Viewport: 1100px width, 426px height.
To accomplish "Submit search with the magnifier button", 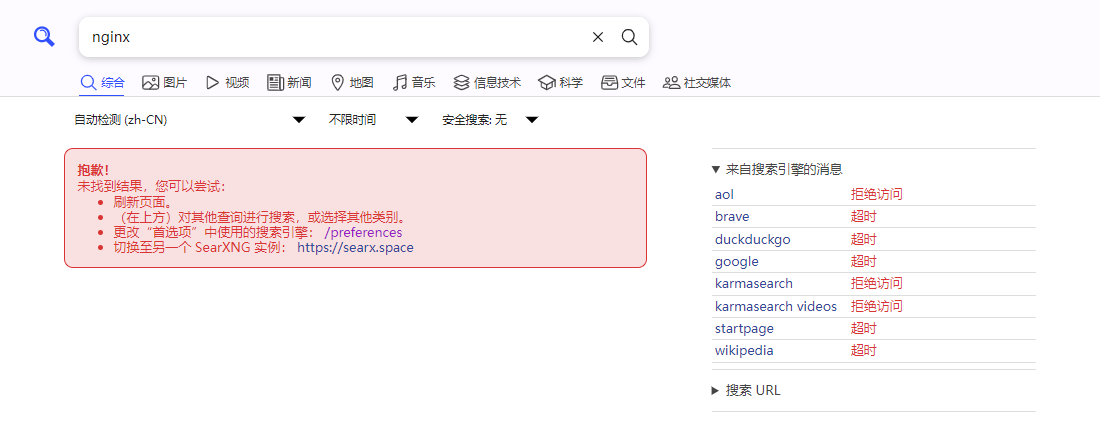I will (629, 37).
